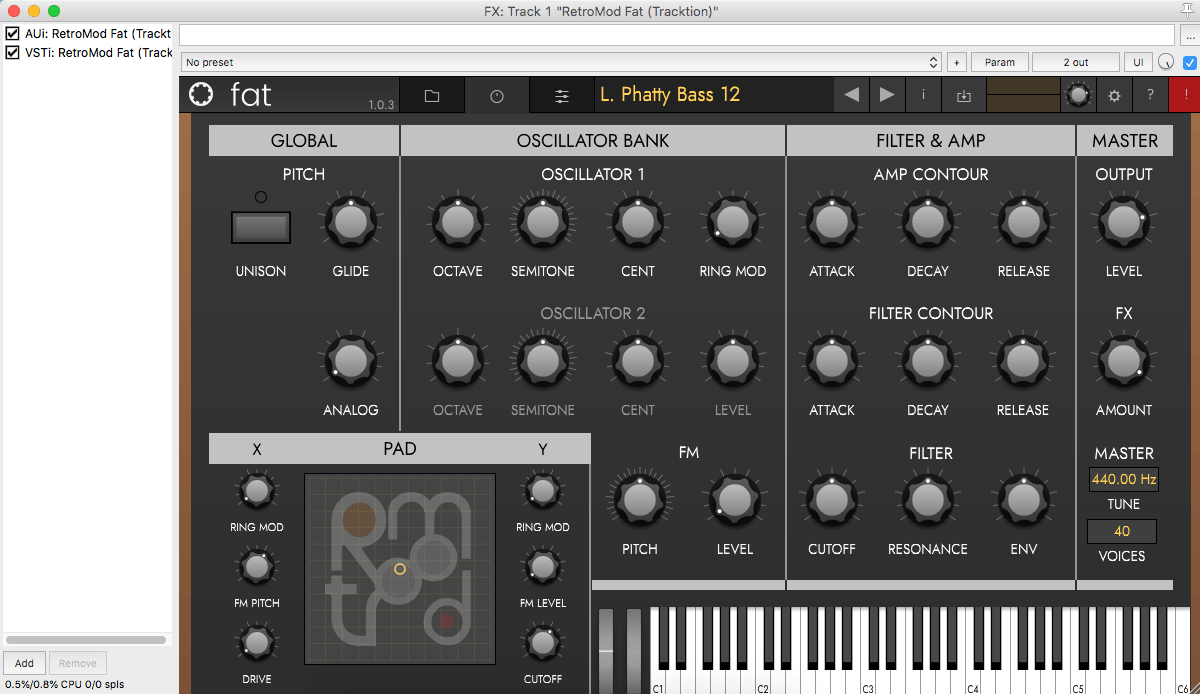This screenshot has height=694, width=1200.
Task: Click the Filter section CUTOFF knob
Action: [831, 500]
